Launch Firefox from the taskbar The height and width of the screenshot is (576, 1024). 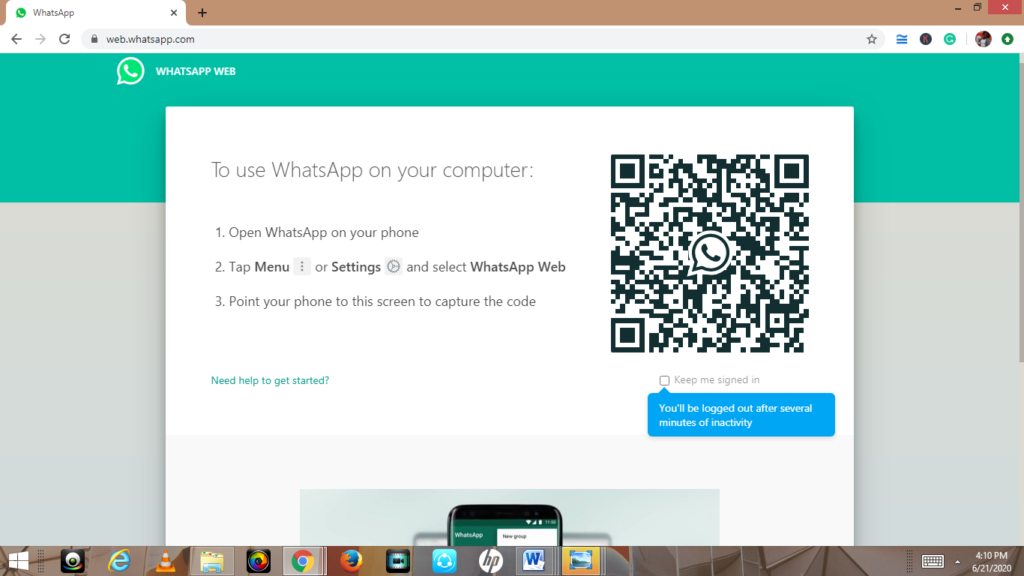[351, 561]
